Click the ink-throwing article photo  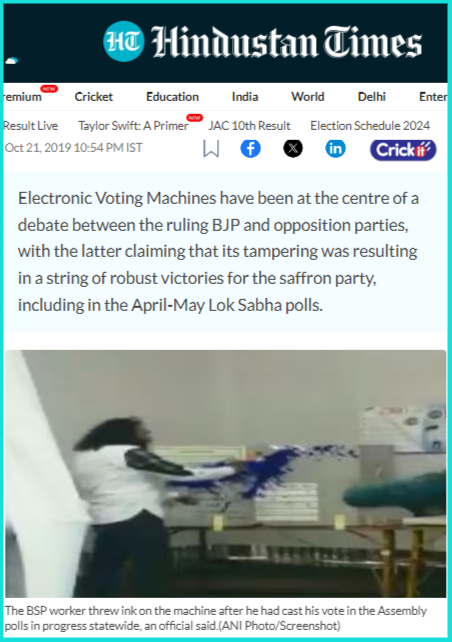226,474
